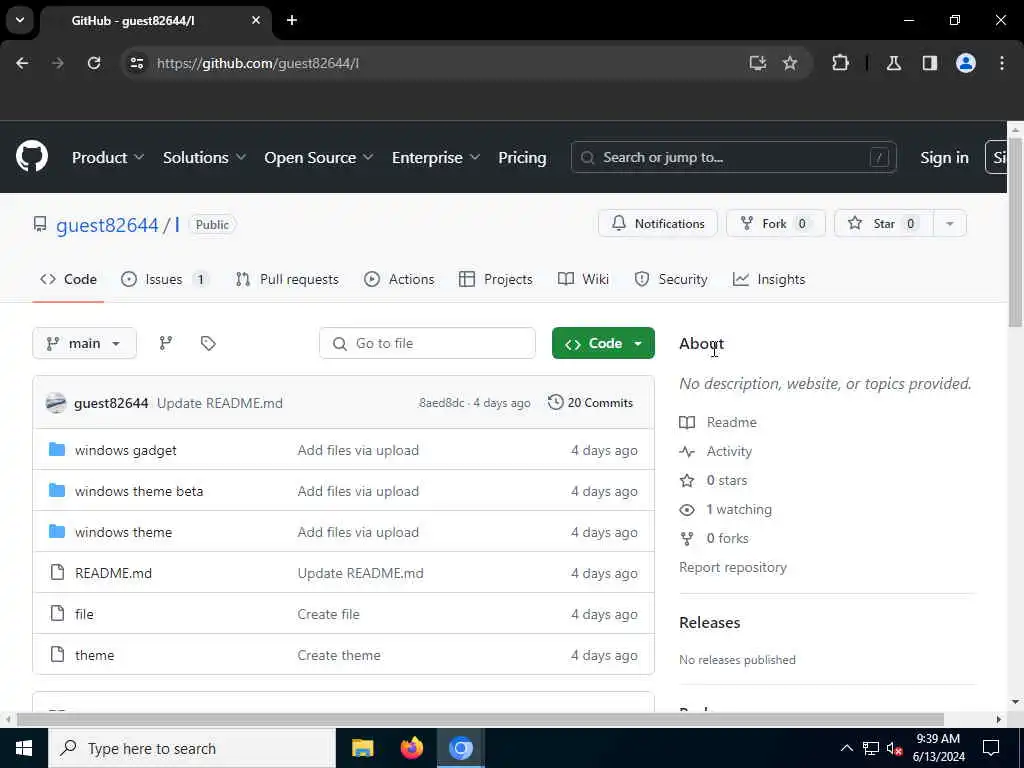
Task: Click the tags icon next to branches
Action: point(208,343)
